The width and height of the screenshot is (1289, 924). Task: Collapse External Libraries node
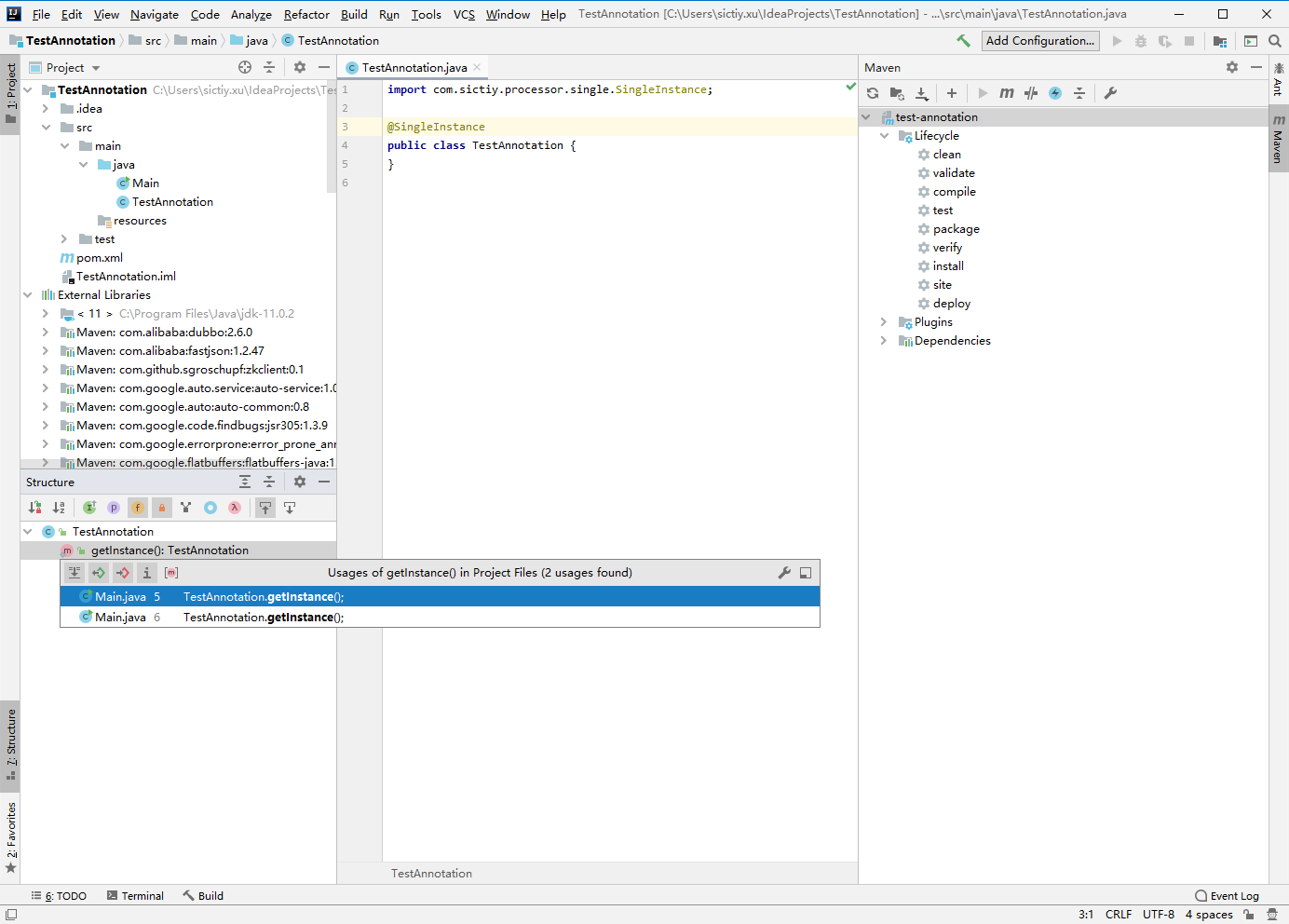27,295
